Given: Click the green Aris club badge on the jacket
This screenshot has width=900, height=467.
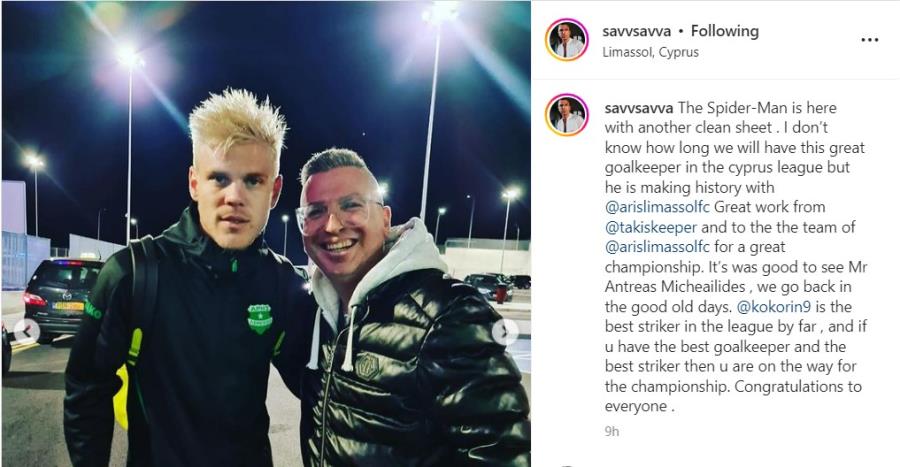Looking at the screenshot, I should point(259,318).
